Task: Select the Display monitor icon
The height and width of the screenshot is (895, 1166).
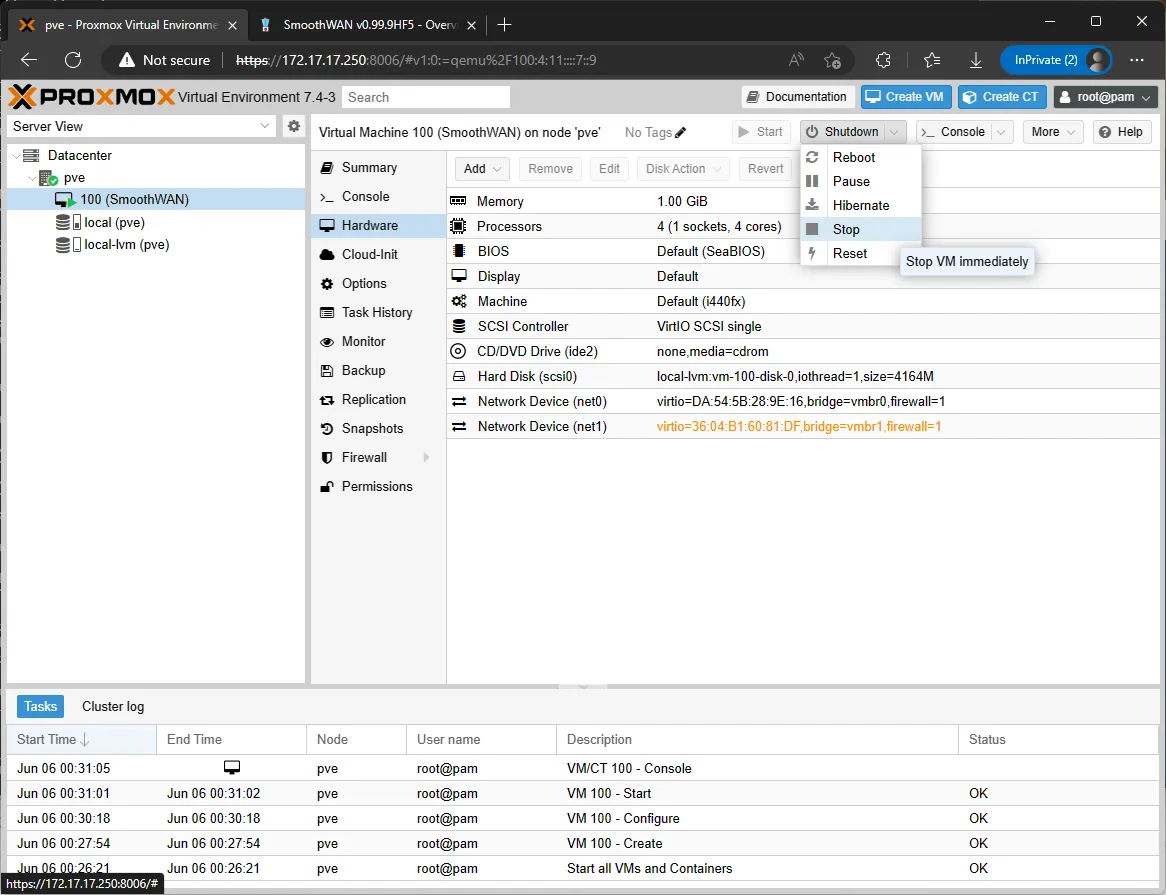Action: pyautogui.click(x=459, y=276)
